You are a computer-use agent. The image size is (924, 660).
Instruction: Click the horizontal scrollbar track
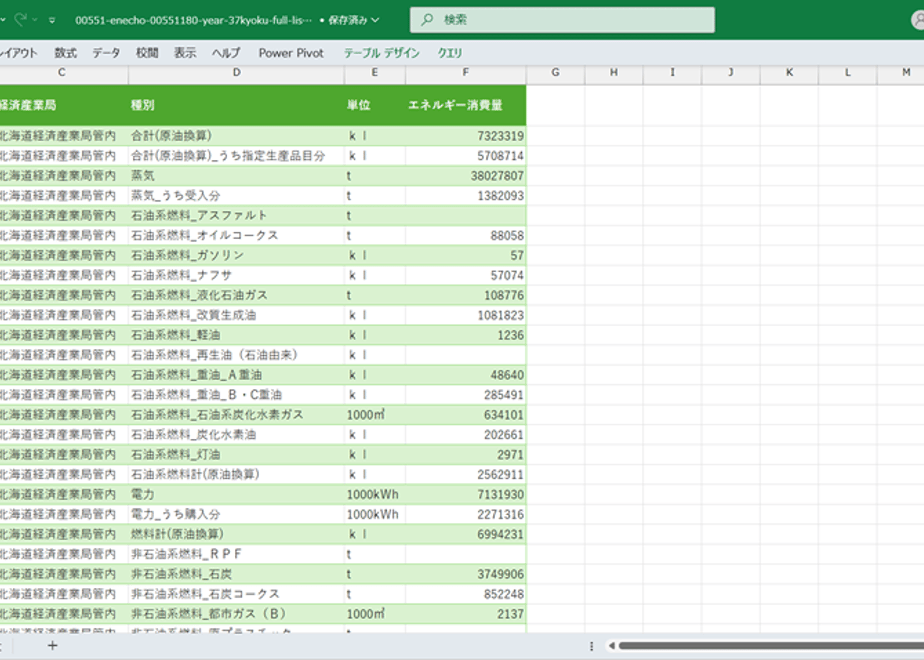(771, 646)
